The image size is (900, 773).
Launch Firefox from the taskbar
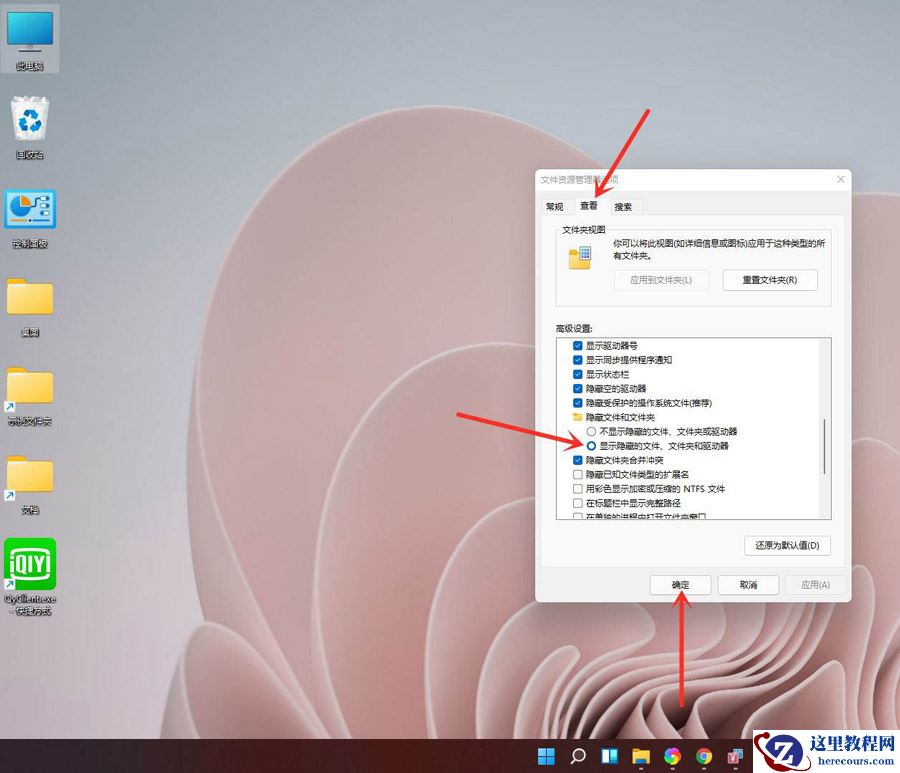(673, 756)
